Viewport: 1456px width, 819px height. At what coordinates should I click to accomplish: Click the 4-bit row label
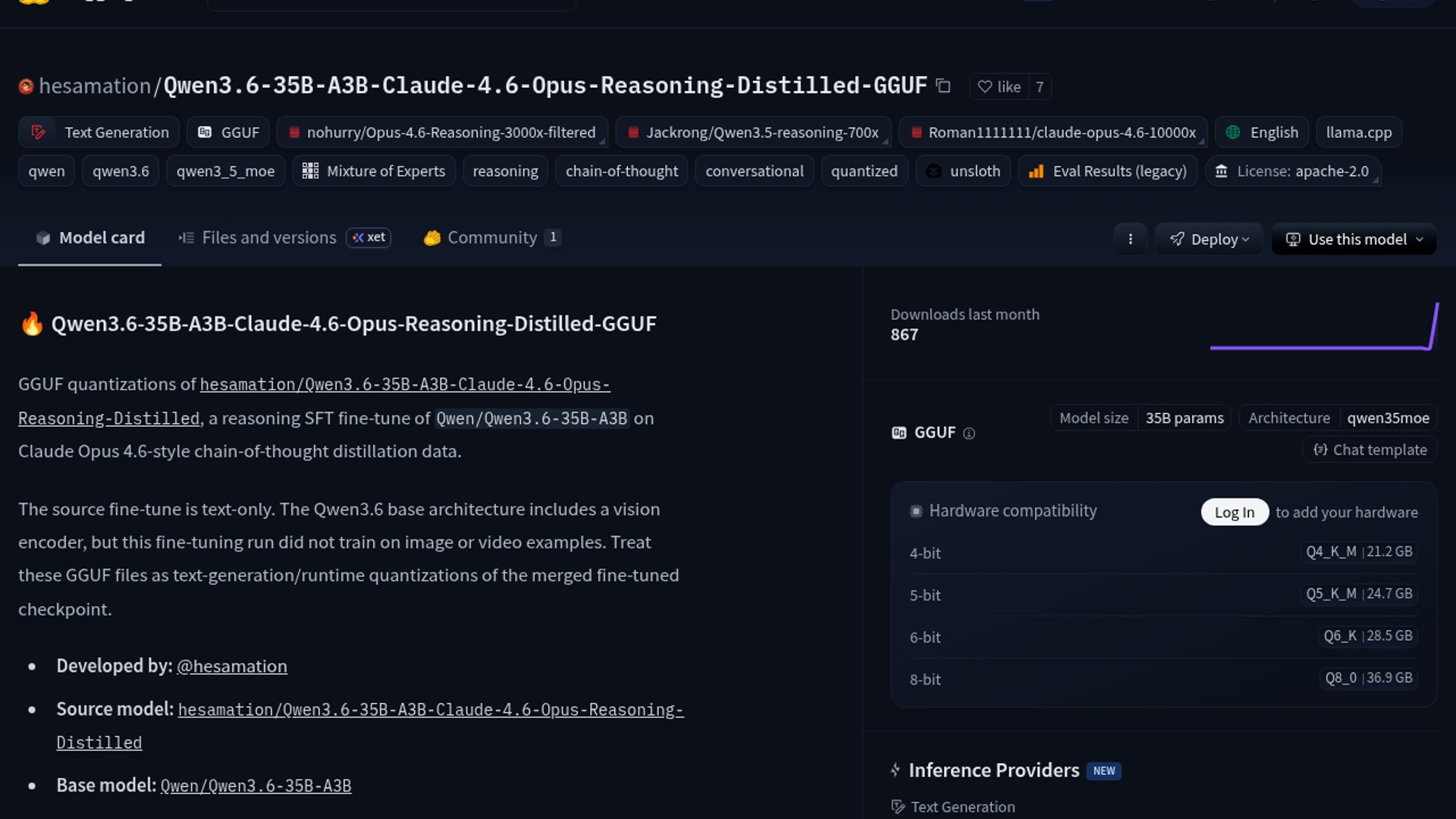(925, 554)
